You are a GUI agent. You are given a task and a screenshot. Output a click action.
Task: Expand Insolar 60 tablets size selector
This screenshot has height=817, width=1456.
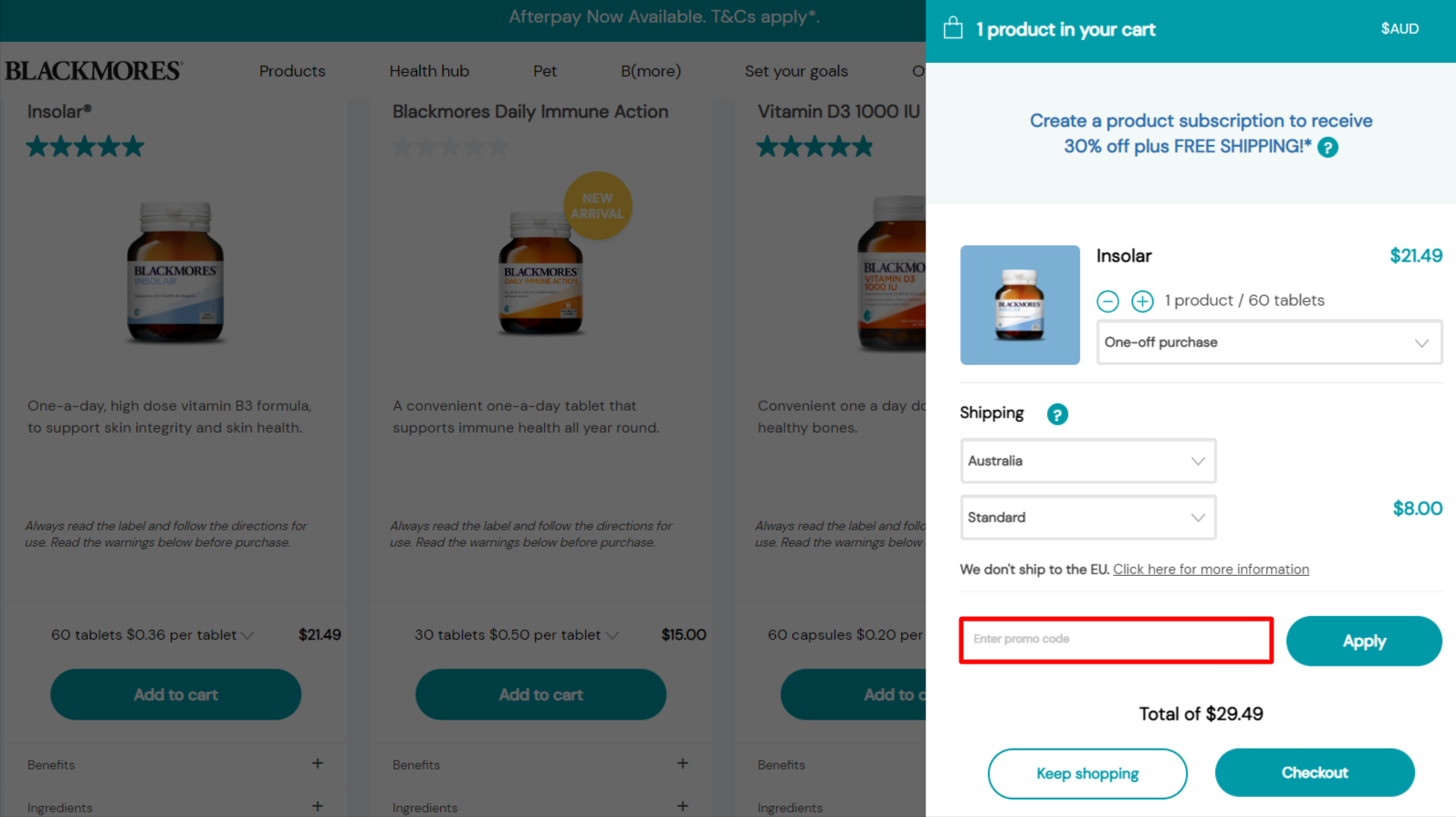[x=153, y=635]
